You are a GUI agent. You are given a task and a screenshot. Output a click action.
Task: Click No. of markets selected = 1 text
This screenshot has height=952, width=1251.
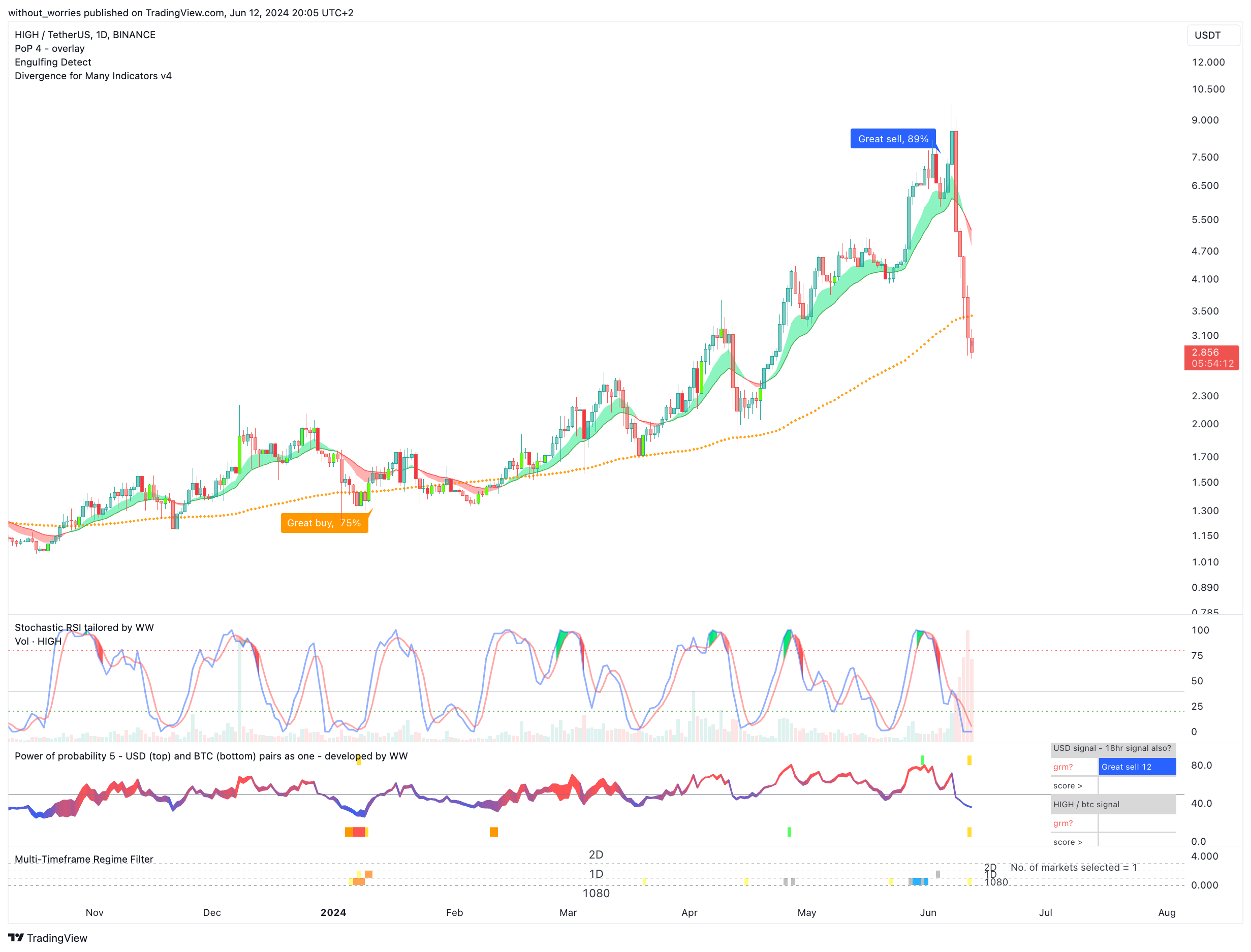click(x=1074, y=868)
